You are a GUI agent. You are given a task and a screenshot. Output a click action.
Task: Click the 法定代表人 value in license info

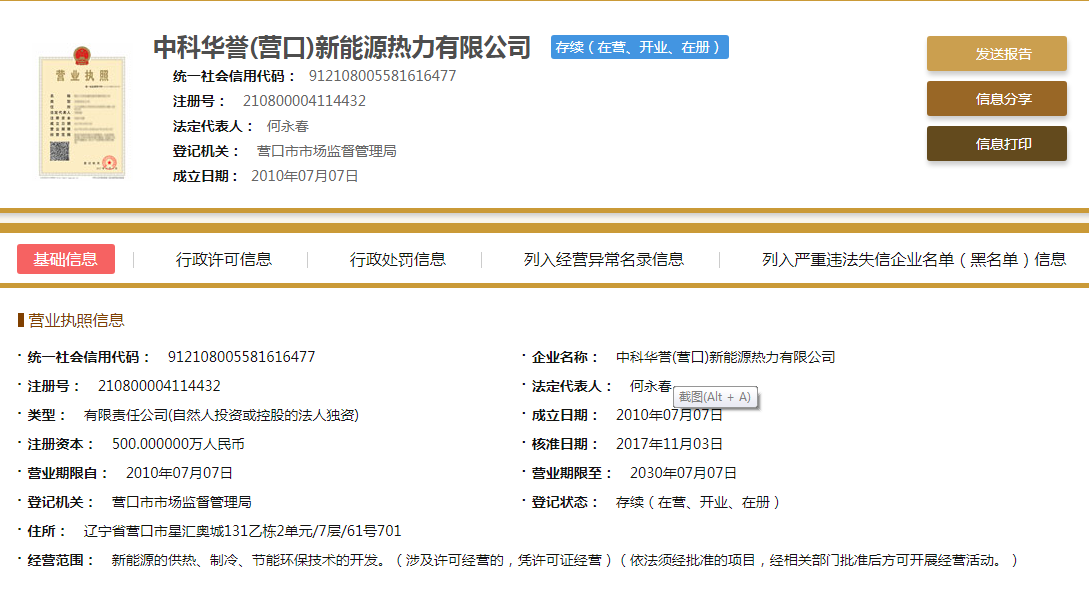coord(650,386)
